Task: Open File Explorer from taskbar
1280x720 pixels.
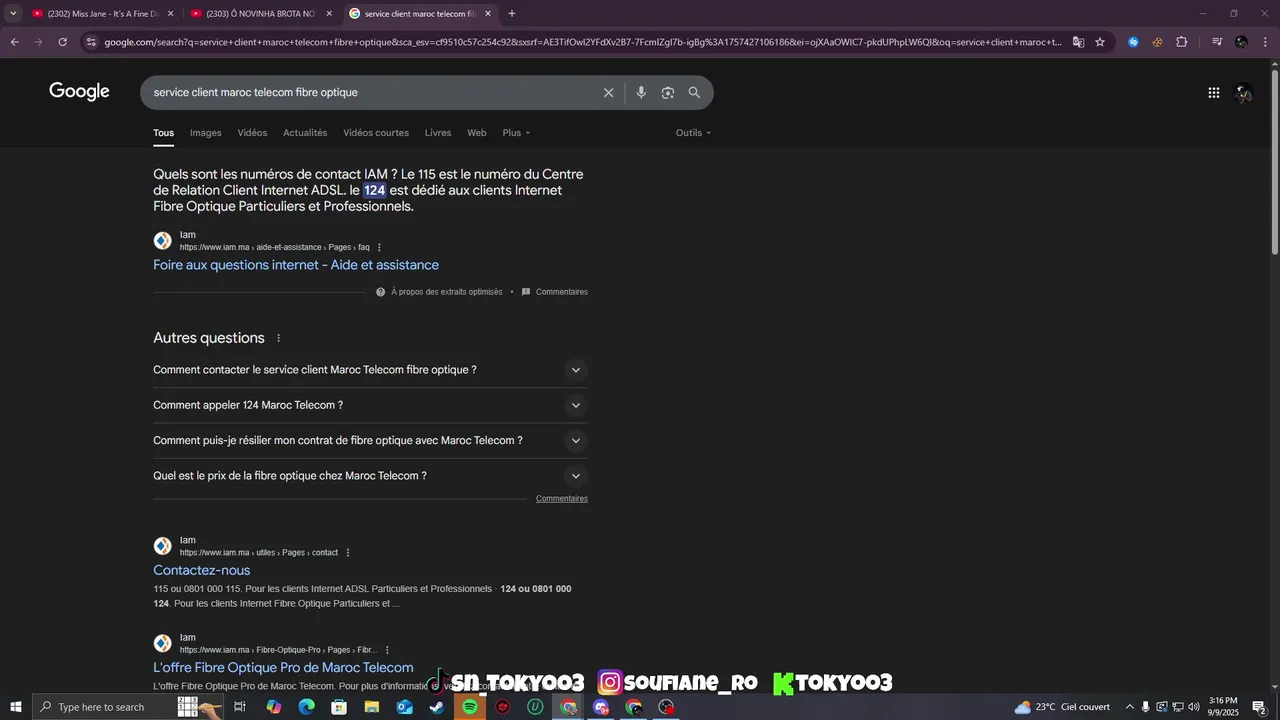Action: [372, 707]
